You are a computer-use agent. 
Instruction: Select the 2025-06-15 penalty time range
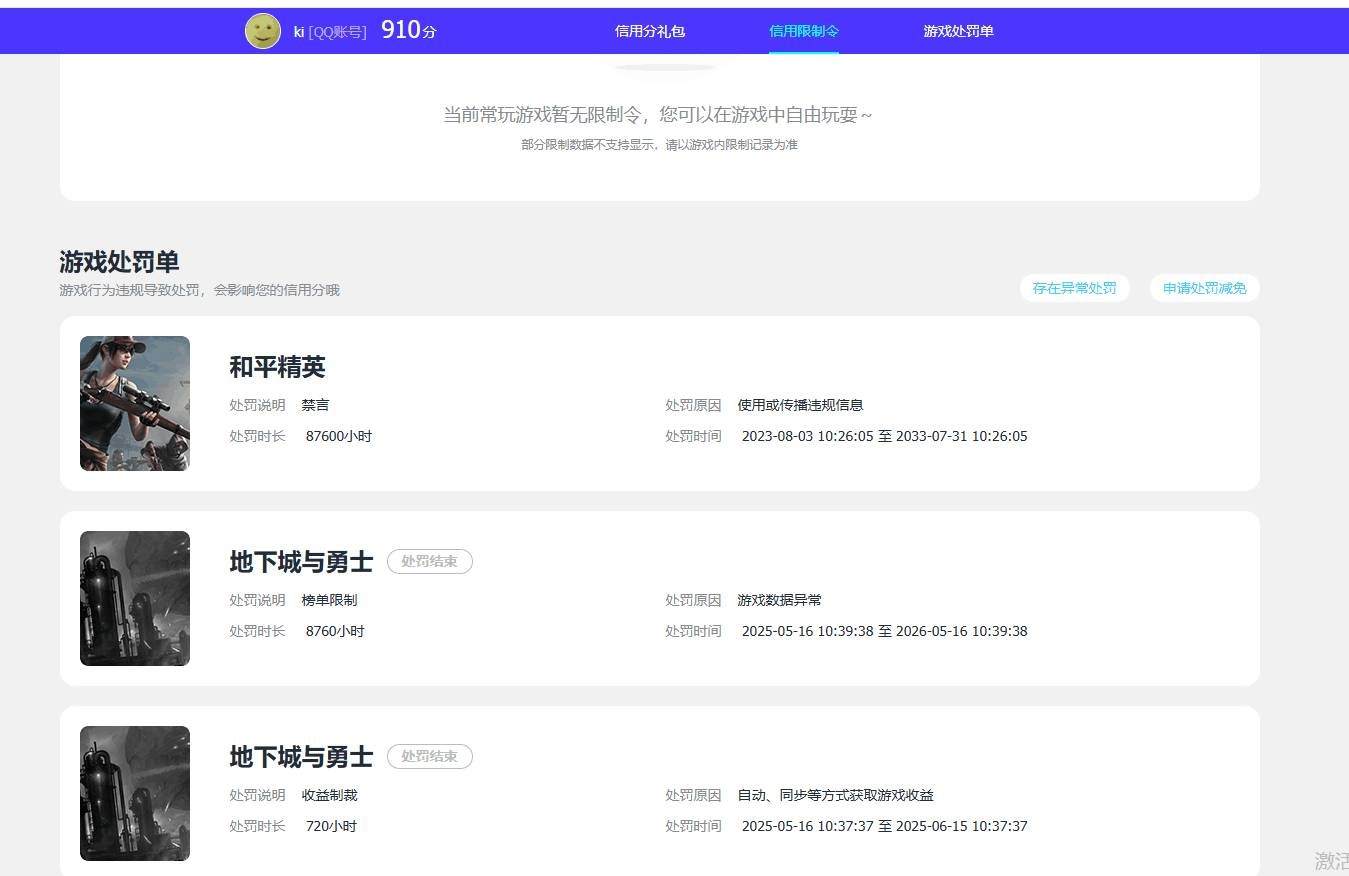[884, 826]
